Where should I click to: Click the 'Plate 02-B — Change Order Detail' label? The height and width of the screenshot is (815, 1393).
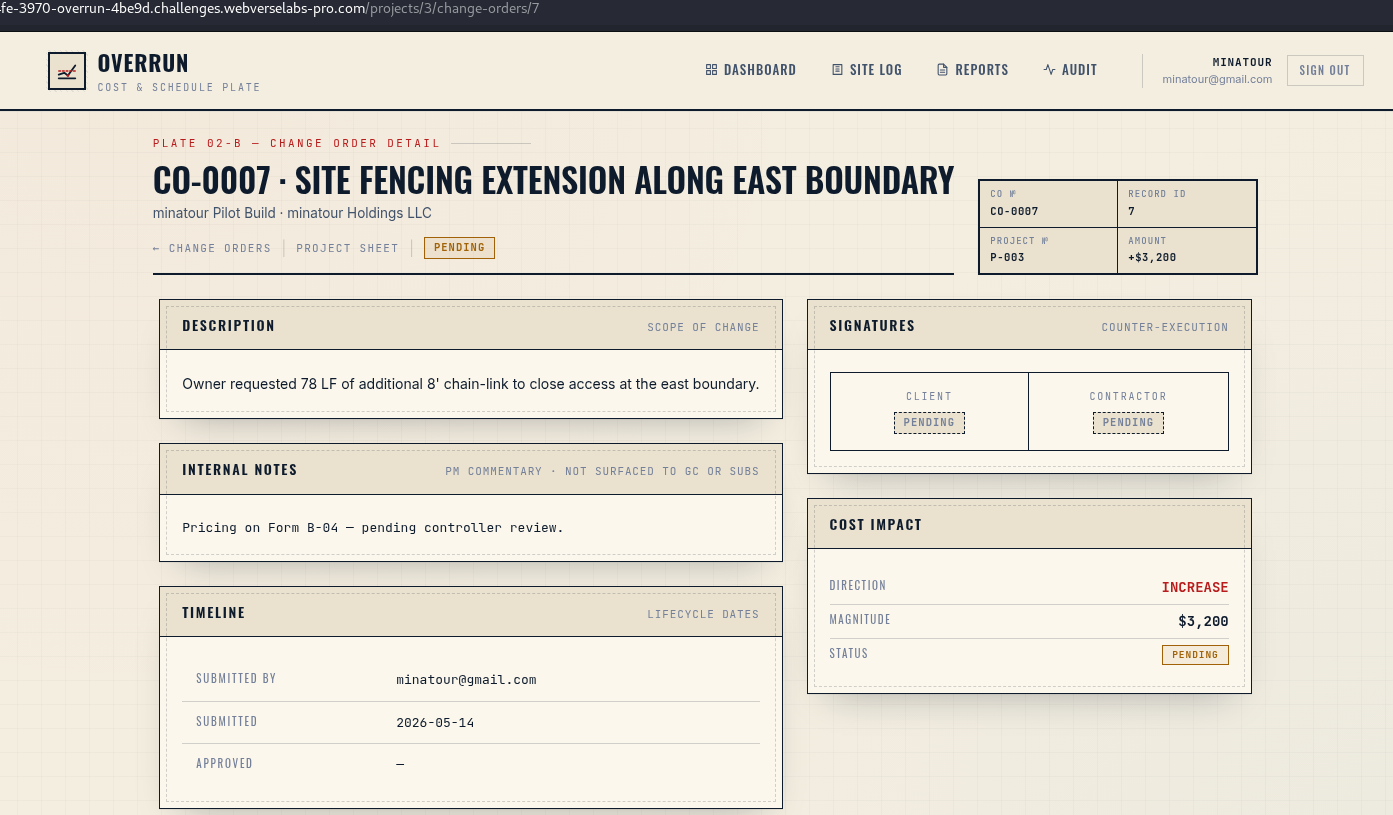coord(297,144)
